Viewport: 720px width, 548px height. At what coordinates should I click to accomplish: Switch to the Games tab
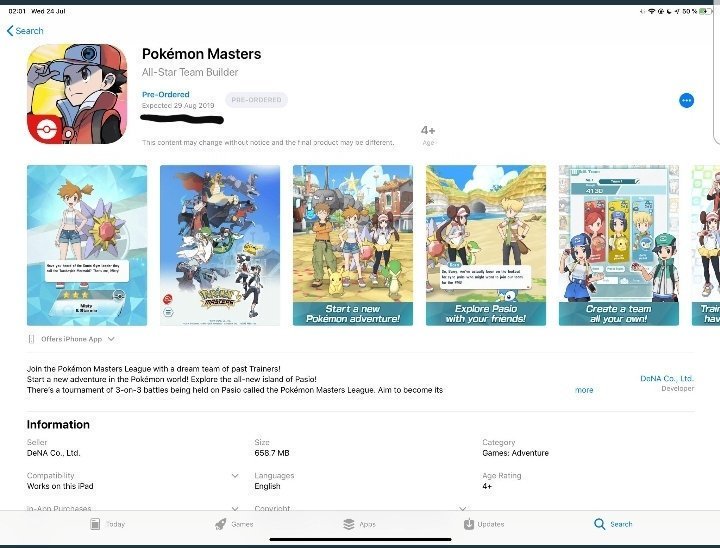click(x=234, y=524)
